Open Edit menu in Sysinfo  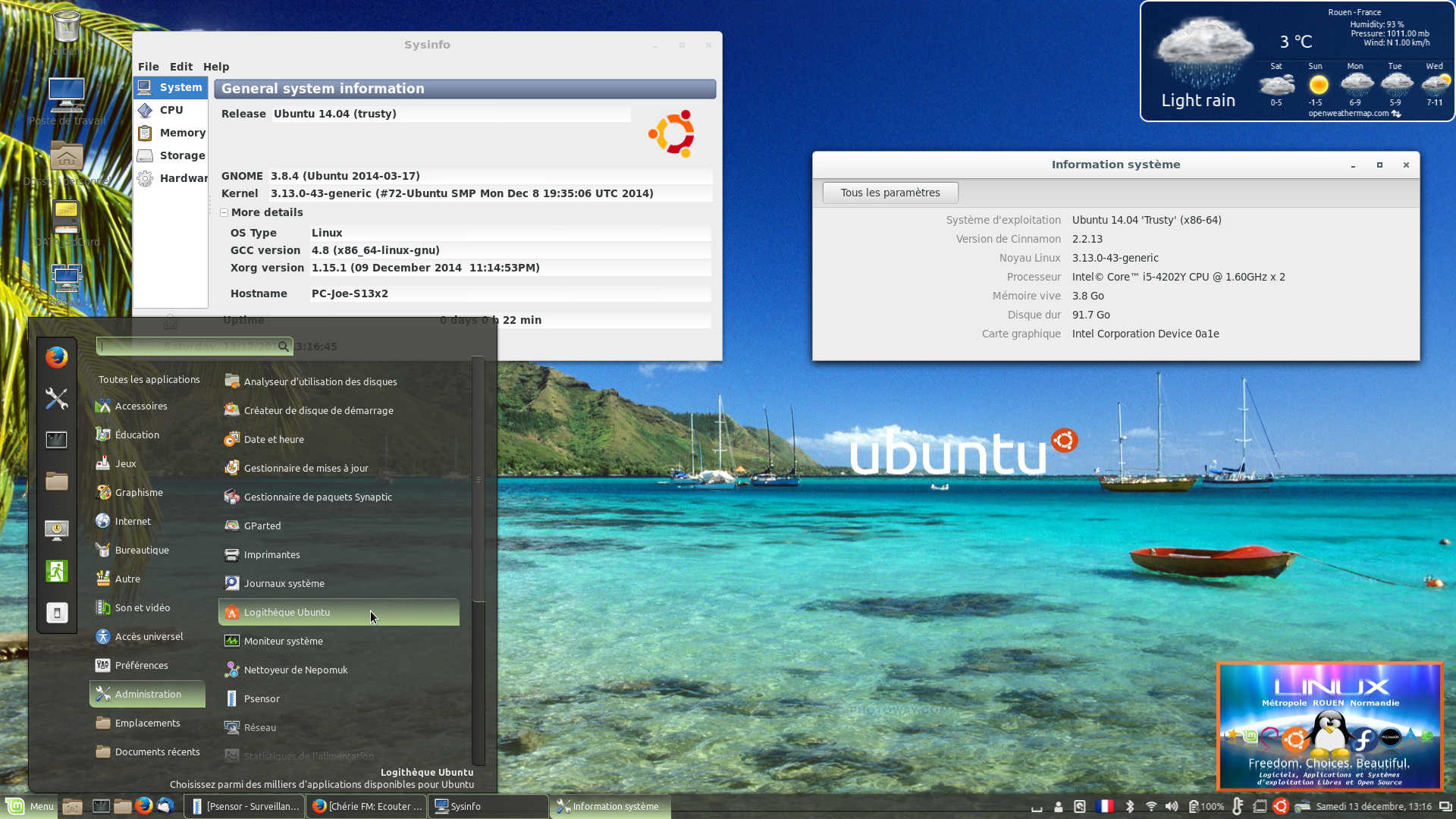(180, 67)
